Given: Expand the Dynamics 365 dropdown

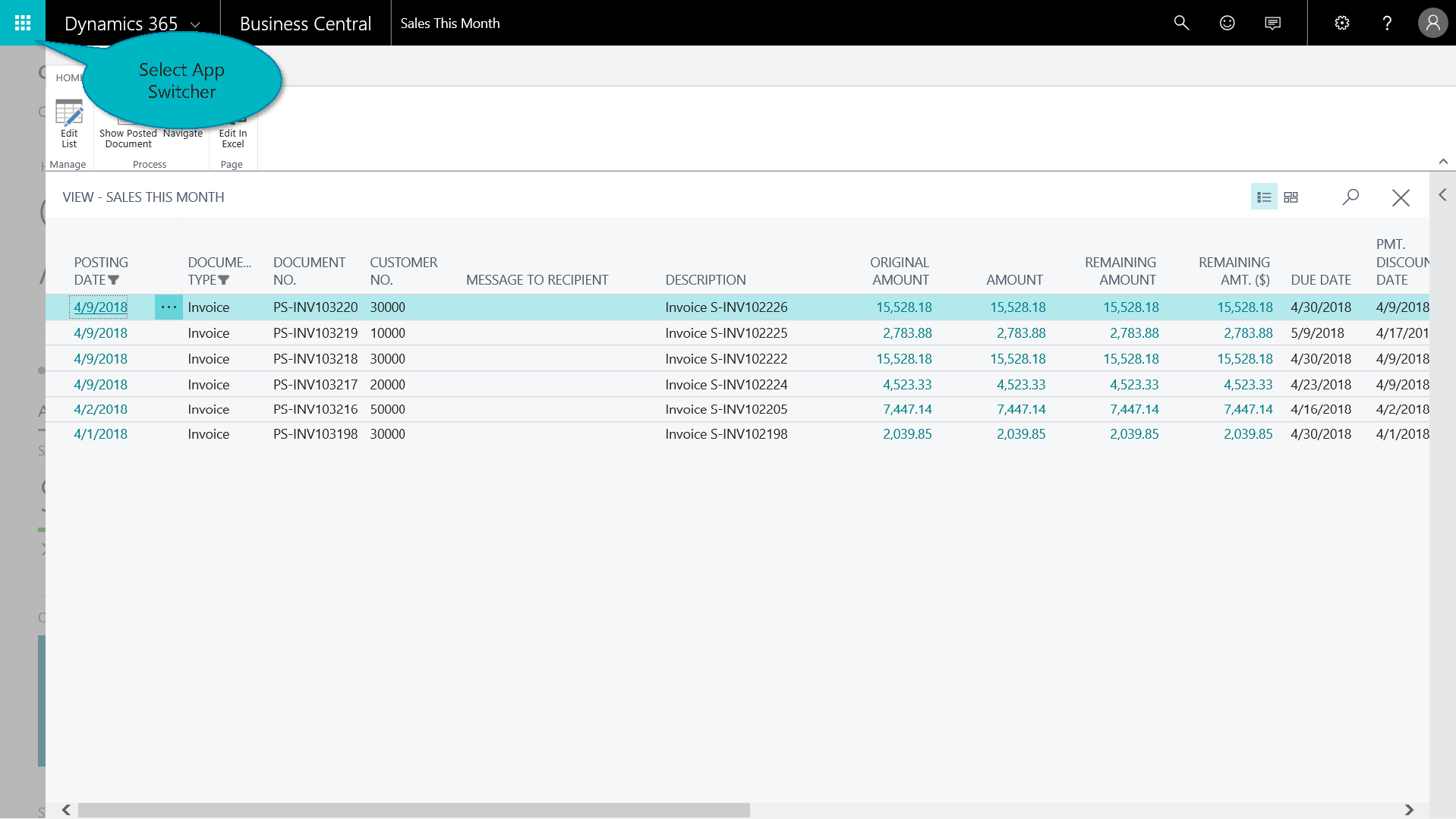Looking at the screenshot, I should [195, 24].
